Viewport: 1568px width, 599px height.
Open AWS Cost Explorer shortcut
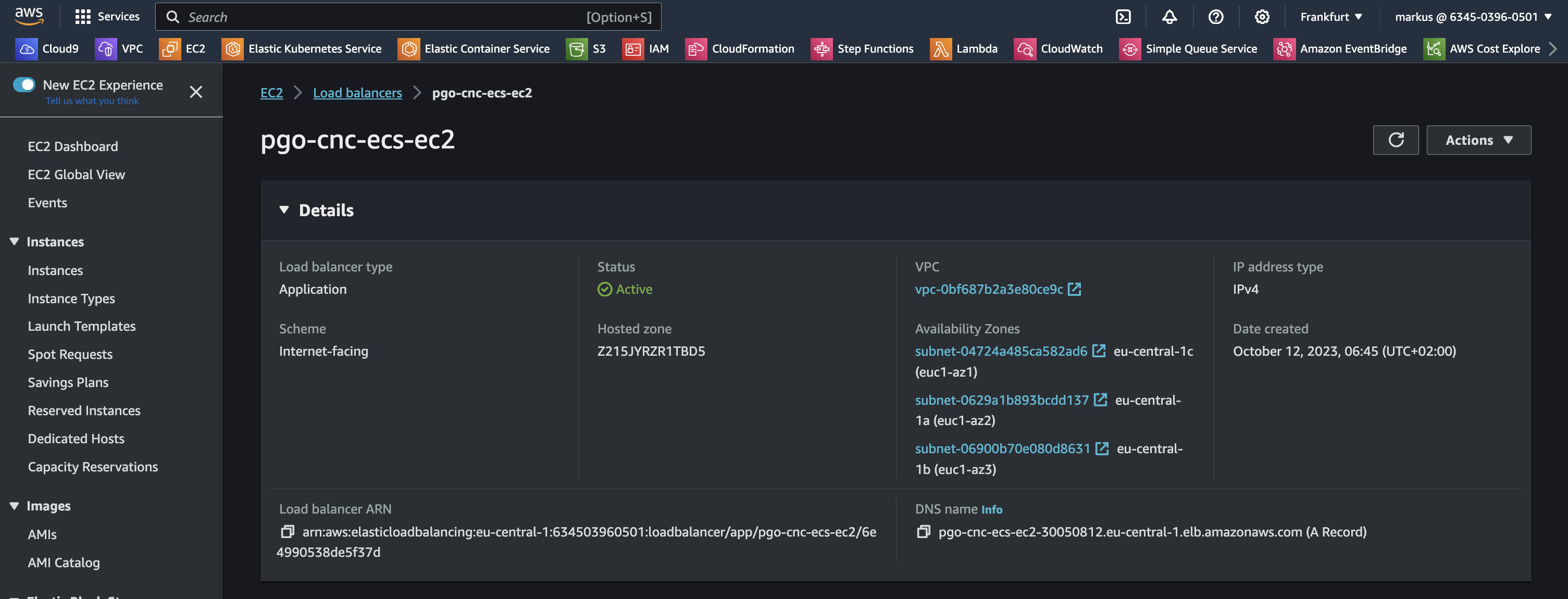(1482, 48)
